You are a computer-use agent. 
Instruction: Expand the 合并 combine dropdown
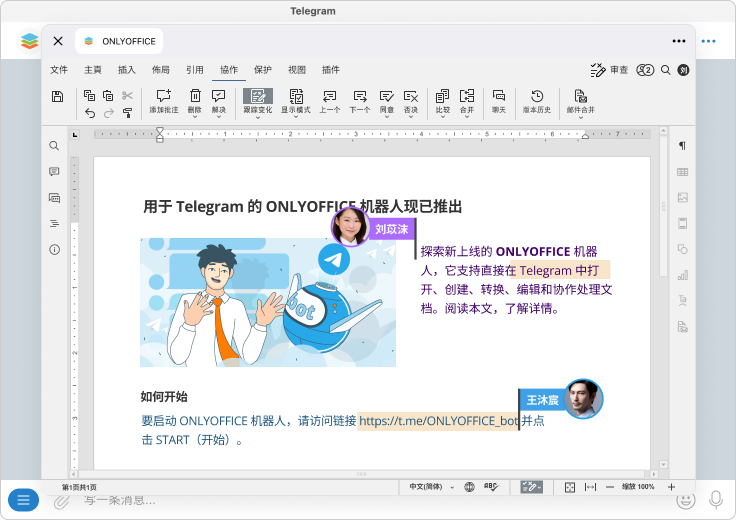467,116
